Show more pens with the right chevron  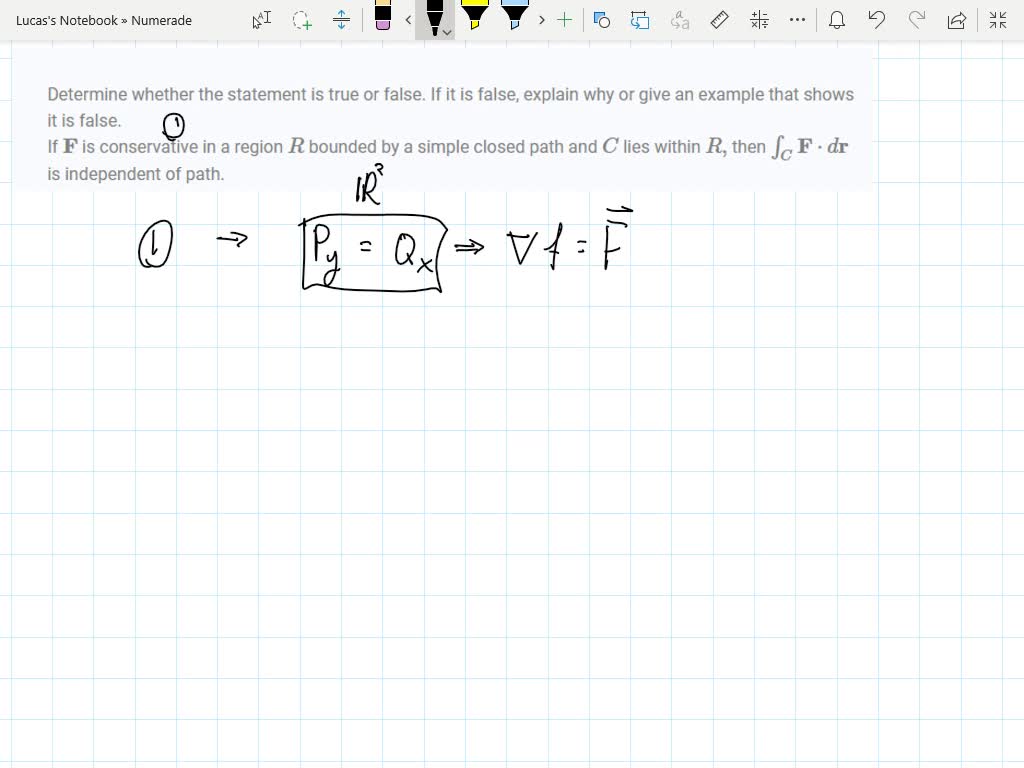tap(541, 20)
